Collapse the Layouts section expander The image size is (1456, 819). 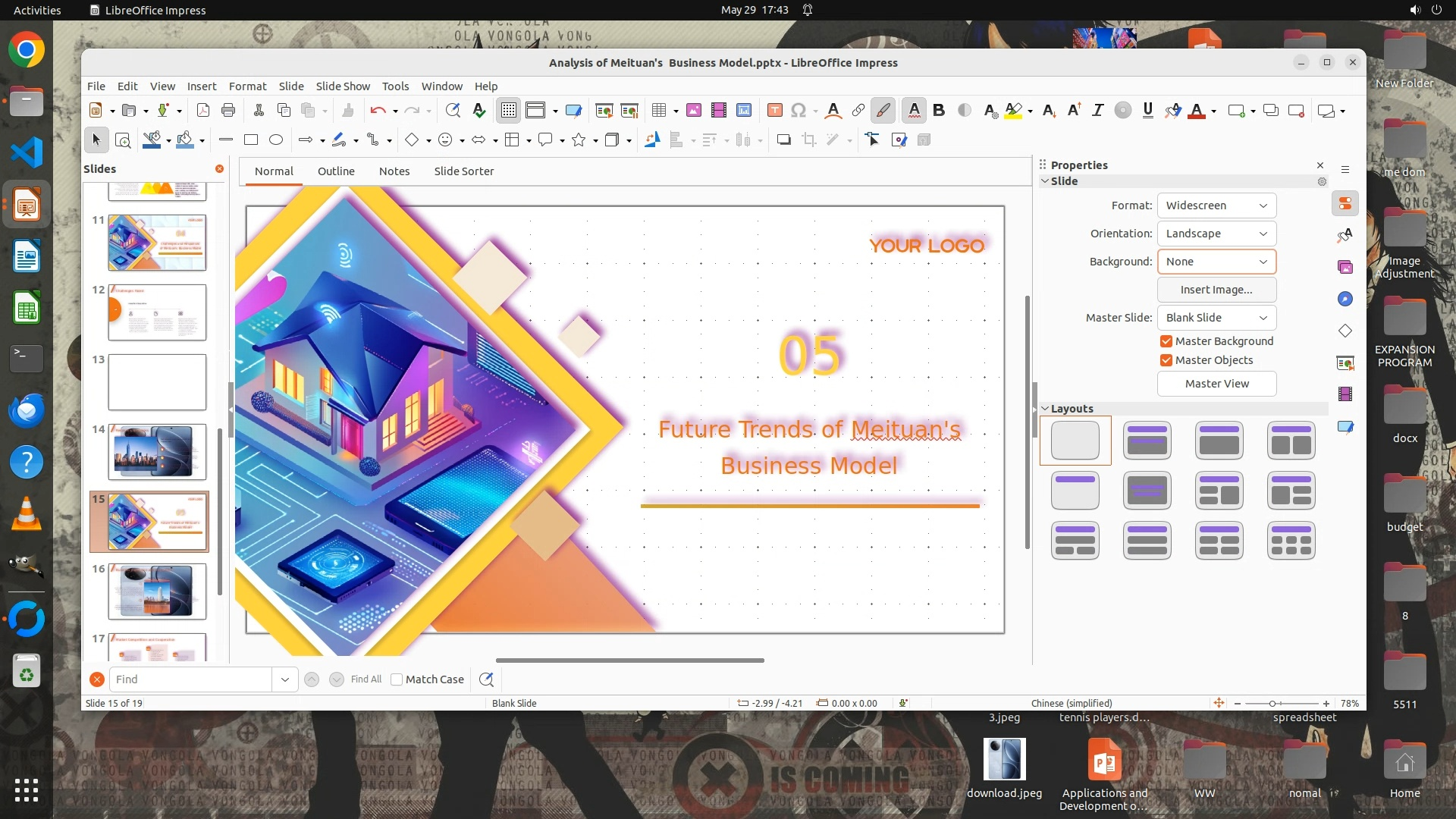coord(1045,409)
